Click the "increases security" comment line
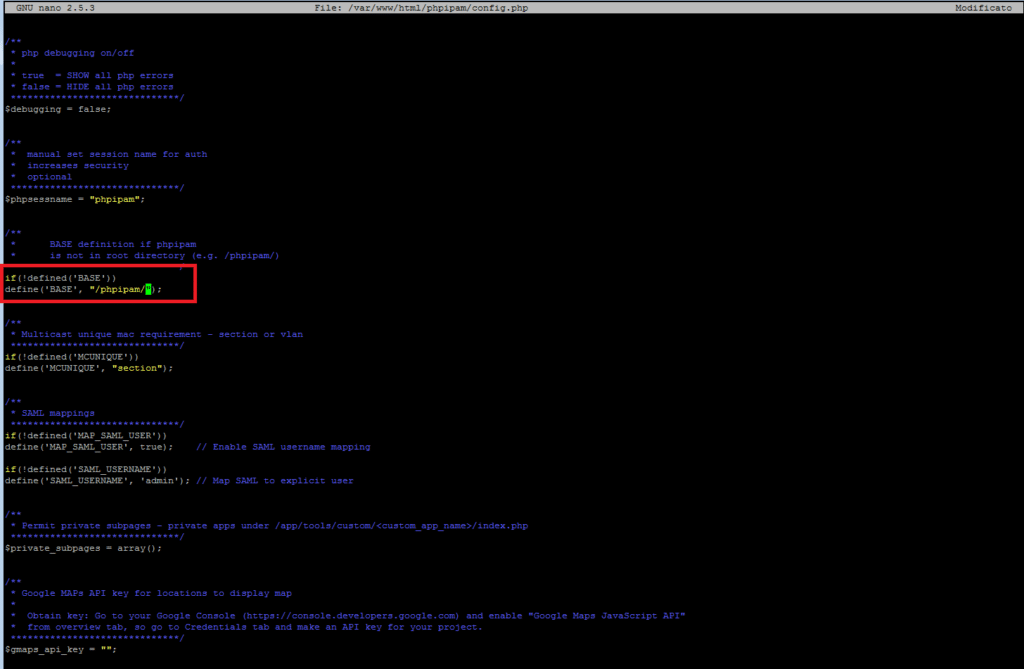The height and width of the screenshot is (669, 1024). point(78,165)
